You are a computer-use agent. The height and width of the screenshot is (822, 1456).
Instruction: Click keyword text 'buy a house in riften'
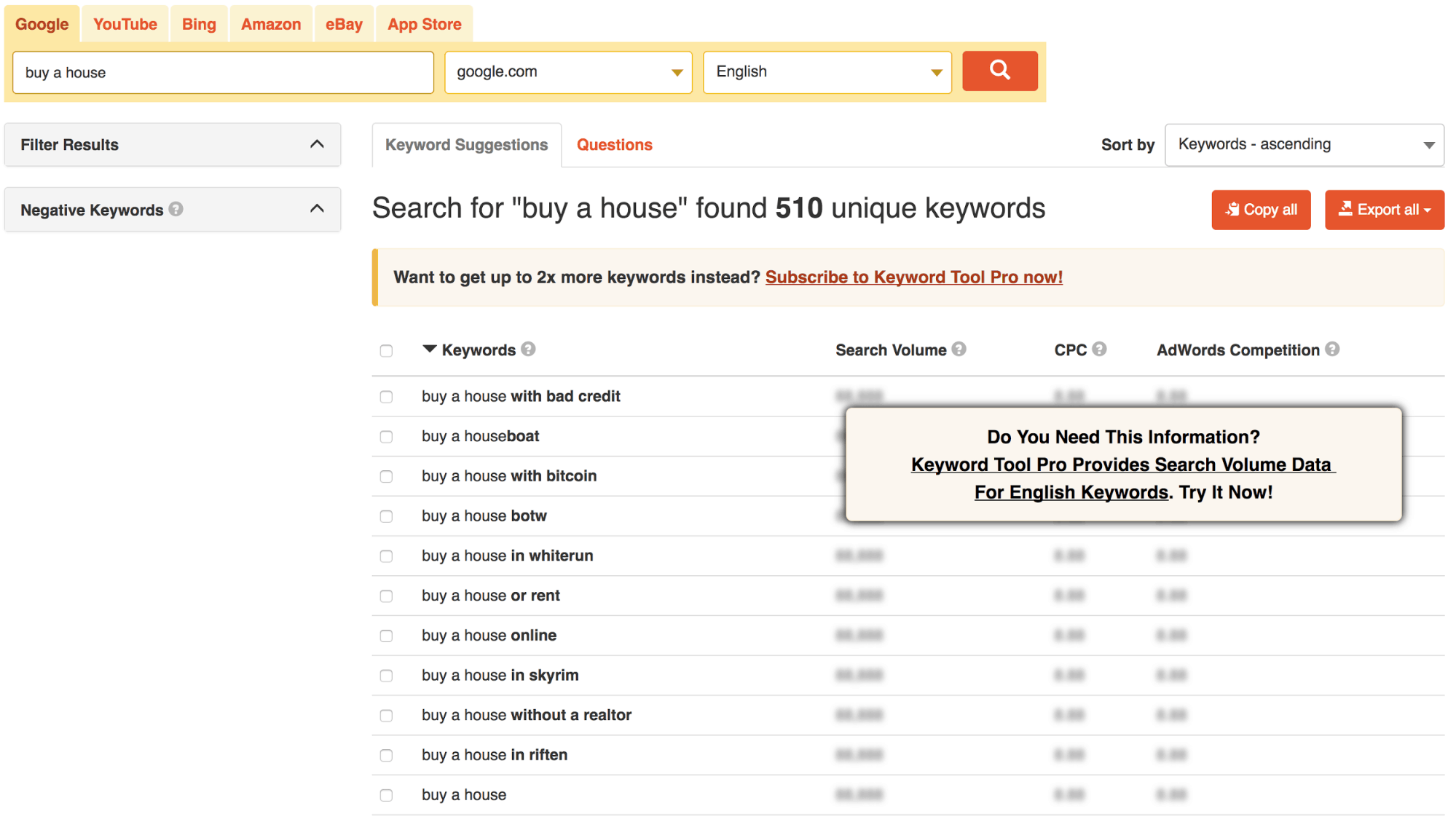click(x=495, y=756)
